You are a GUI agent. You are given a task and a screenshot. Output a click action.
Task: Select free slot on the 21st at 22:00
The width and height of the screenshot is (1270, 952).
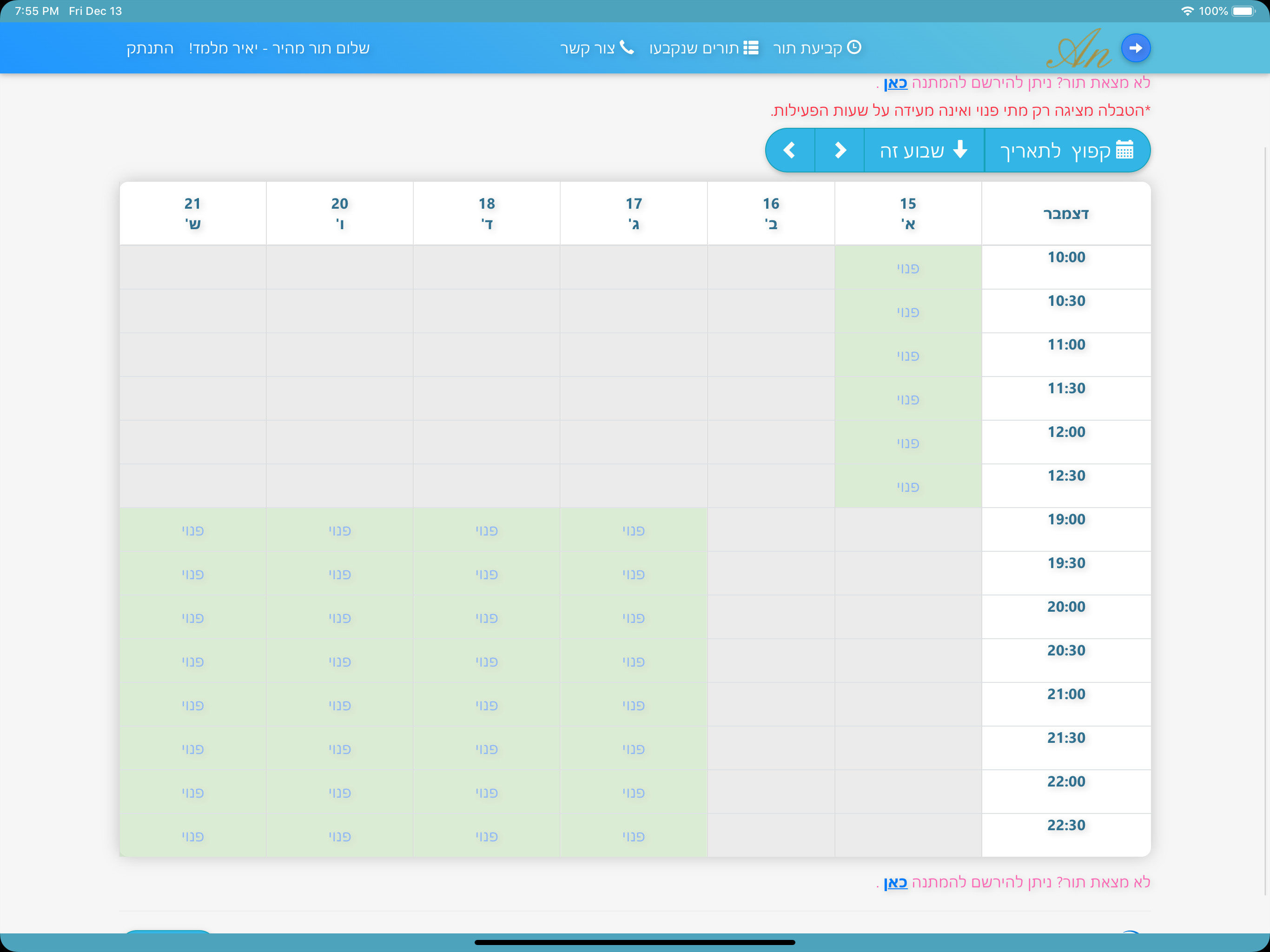pos(192,792)
